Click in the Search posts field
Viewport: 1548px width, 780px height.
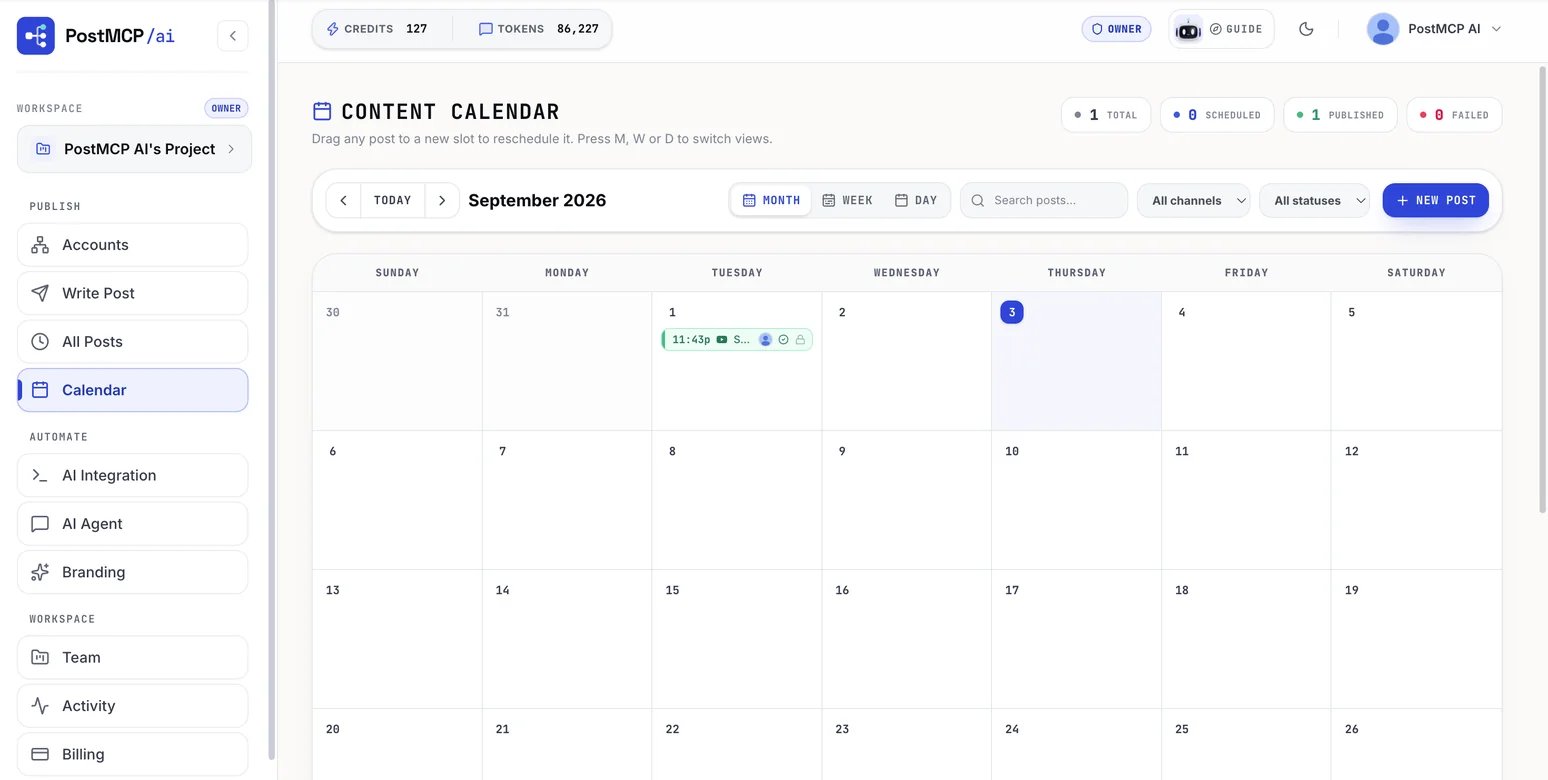[1044, 200]
